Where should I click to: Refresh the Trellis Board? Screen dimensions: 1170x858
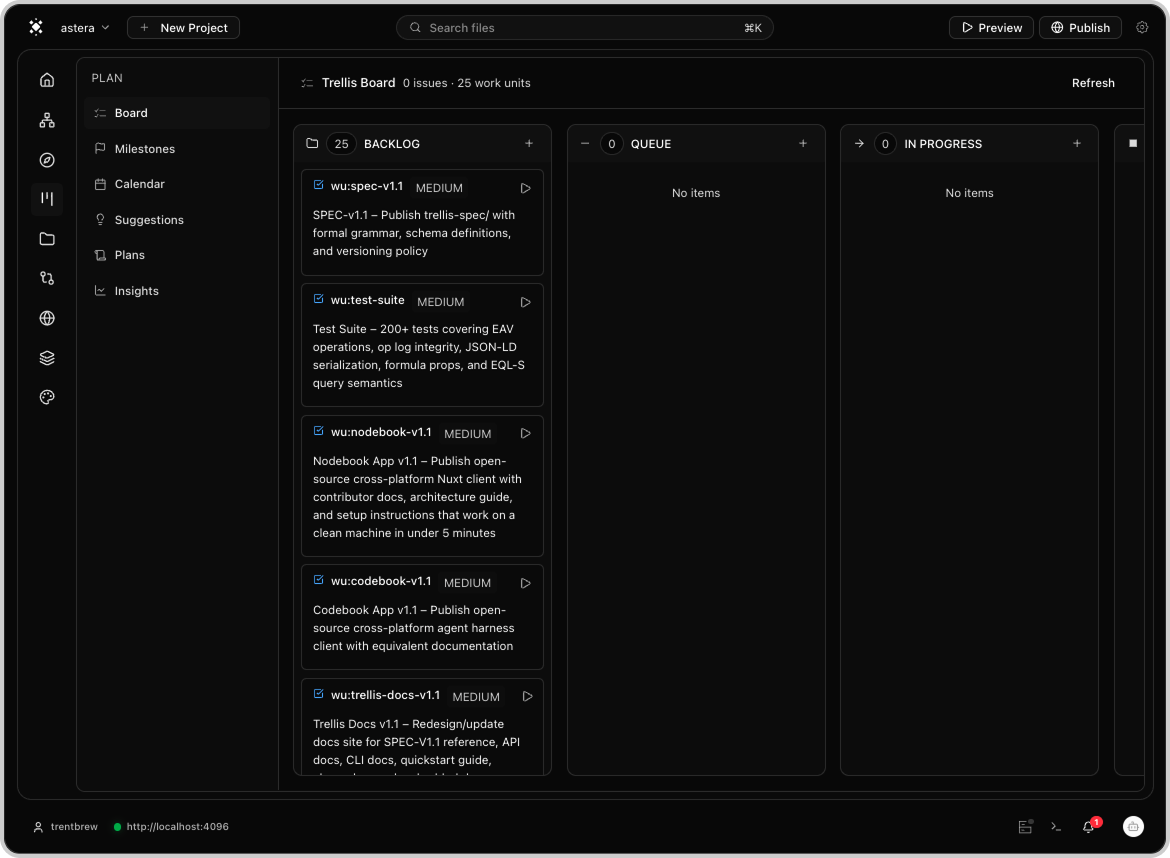tap(1093, 83)
